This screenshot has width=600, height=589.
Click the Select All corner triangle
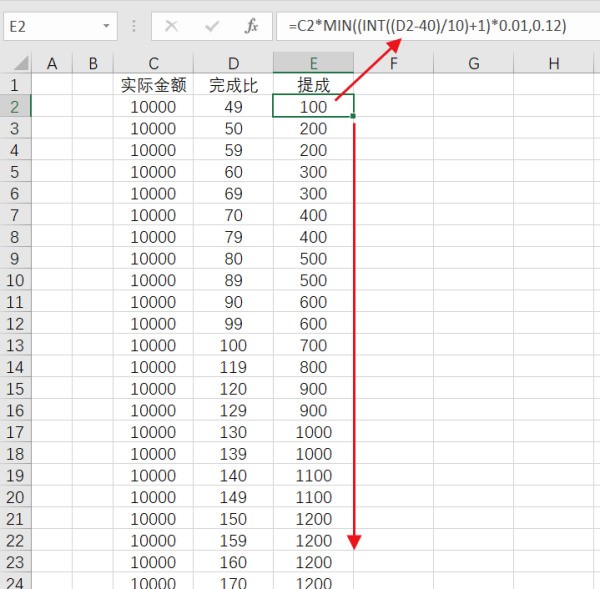click(17, 64)
